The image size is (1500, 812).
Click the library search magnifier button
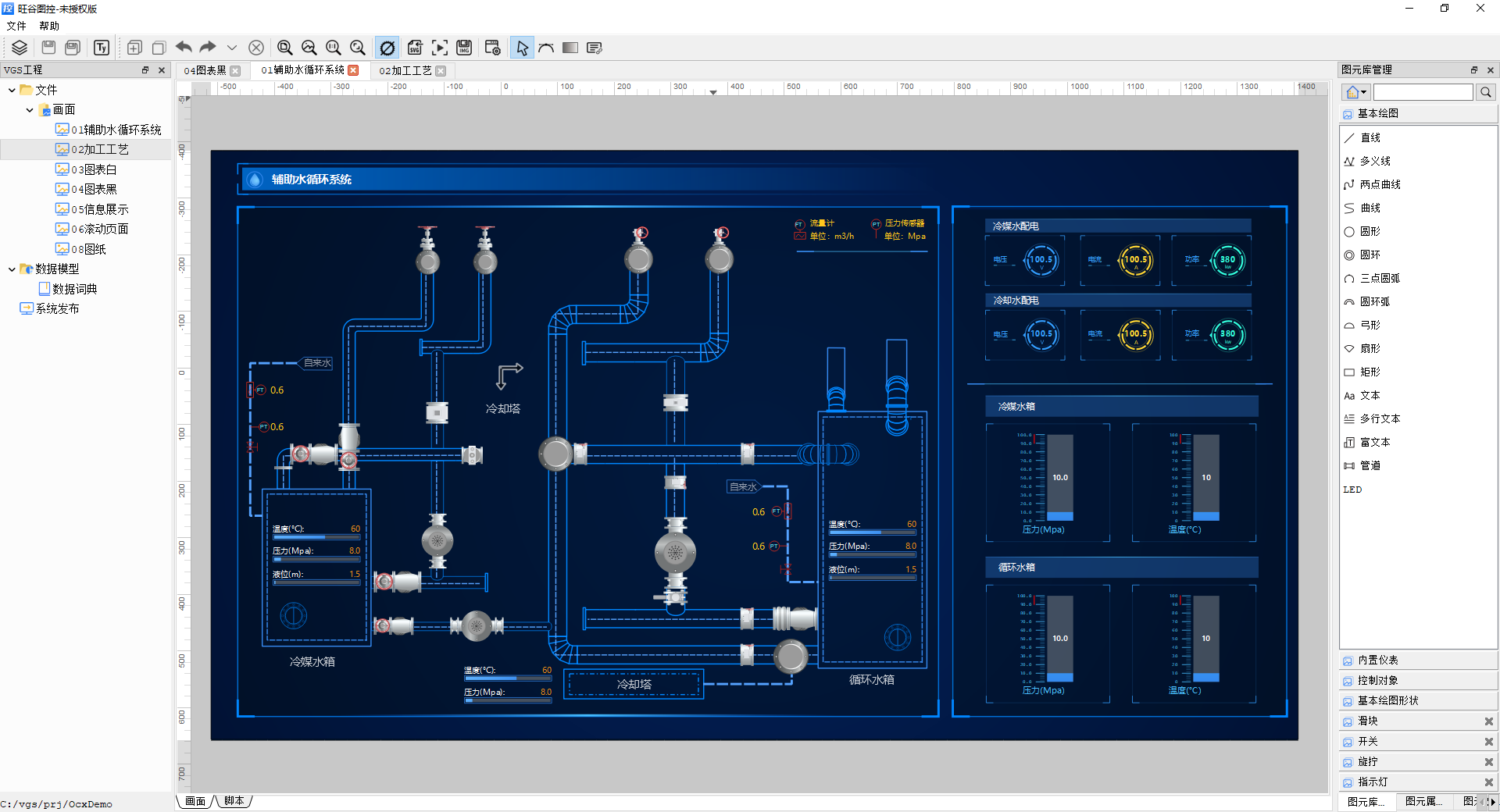(1485, 92)
